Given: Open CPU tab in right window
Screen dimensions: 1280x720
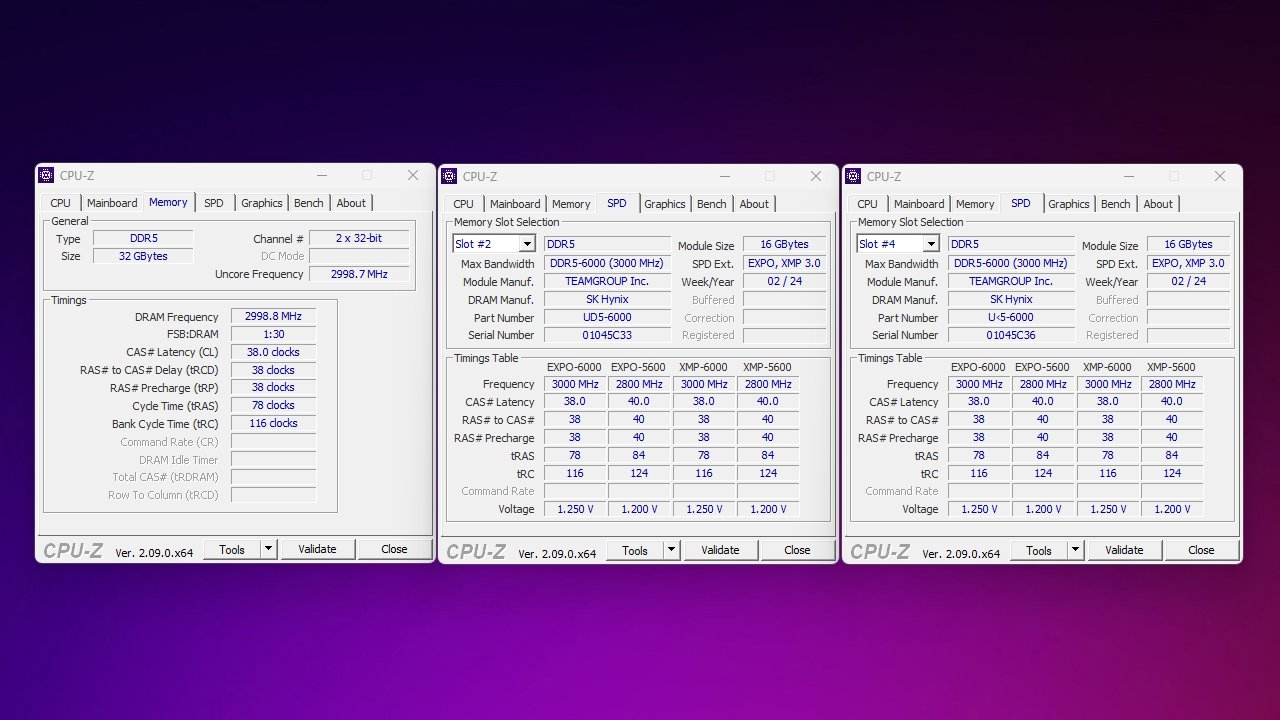Looking at the screenshot, I should [868, 204].
